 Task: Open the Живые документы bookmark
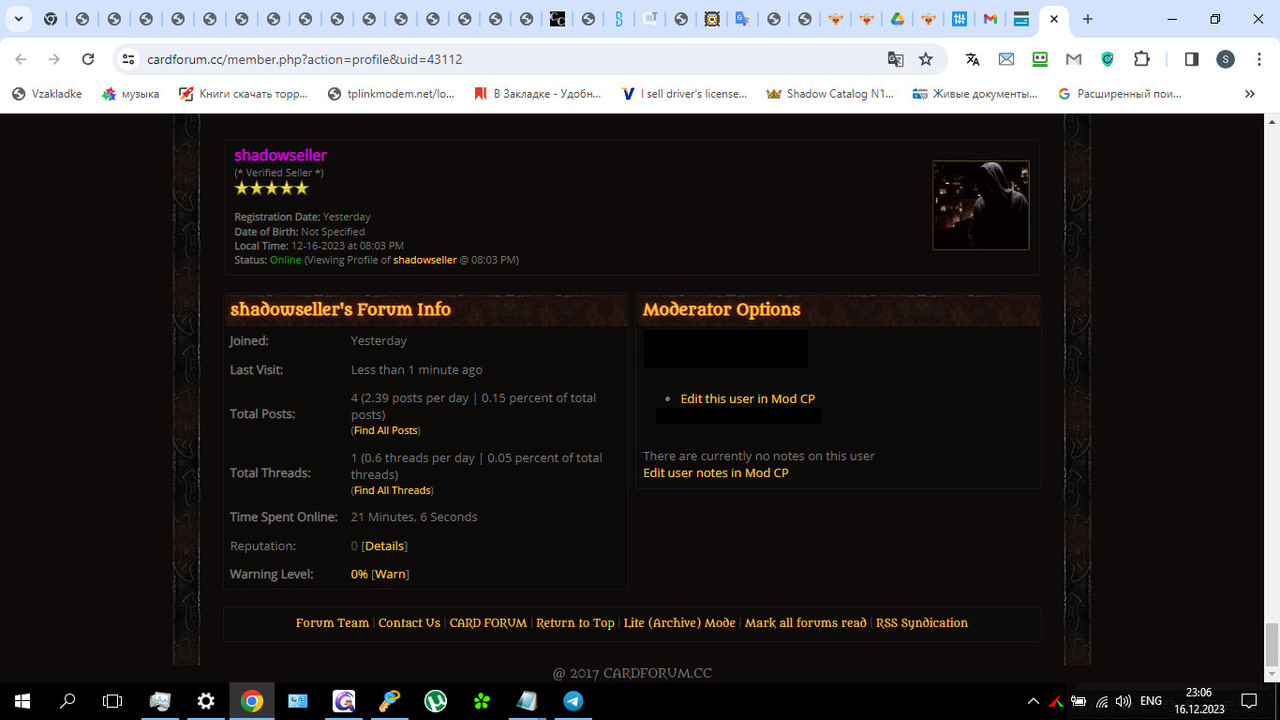pyautogui.click(x=975, y=93)
